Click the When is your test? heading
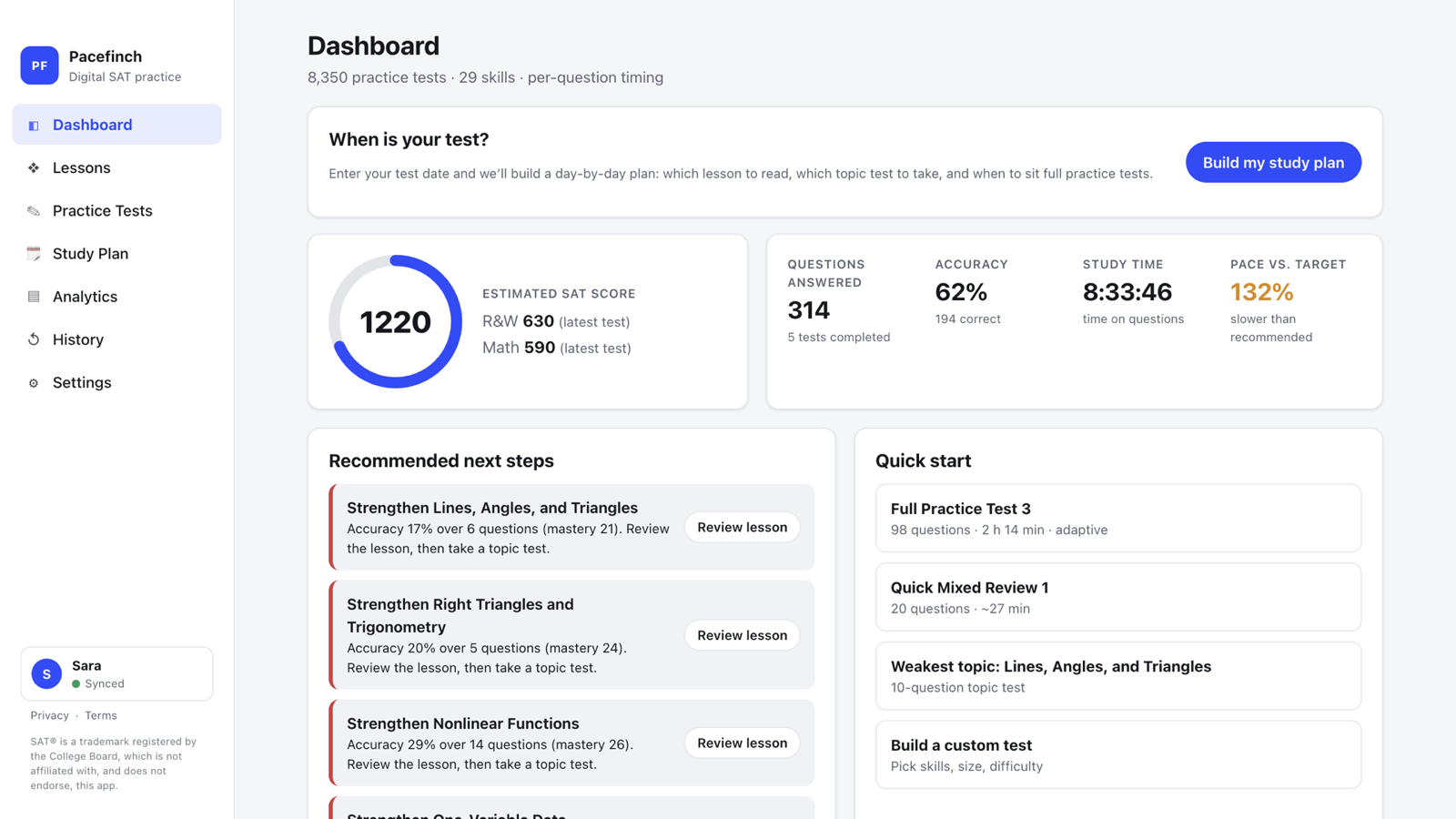The width and height of the screenshot is (1456, 819). (x=409, y=139)
